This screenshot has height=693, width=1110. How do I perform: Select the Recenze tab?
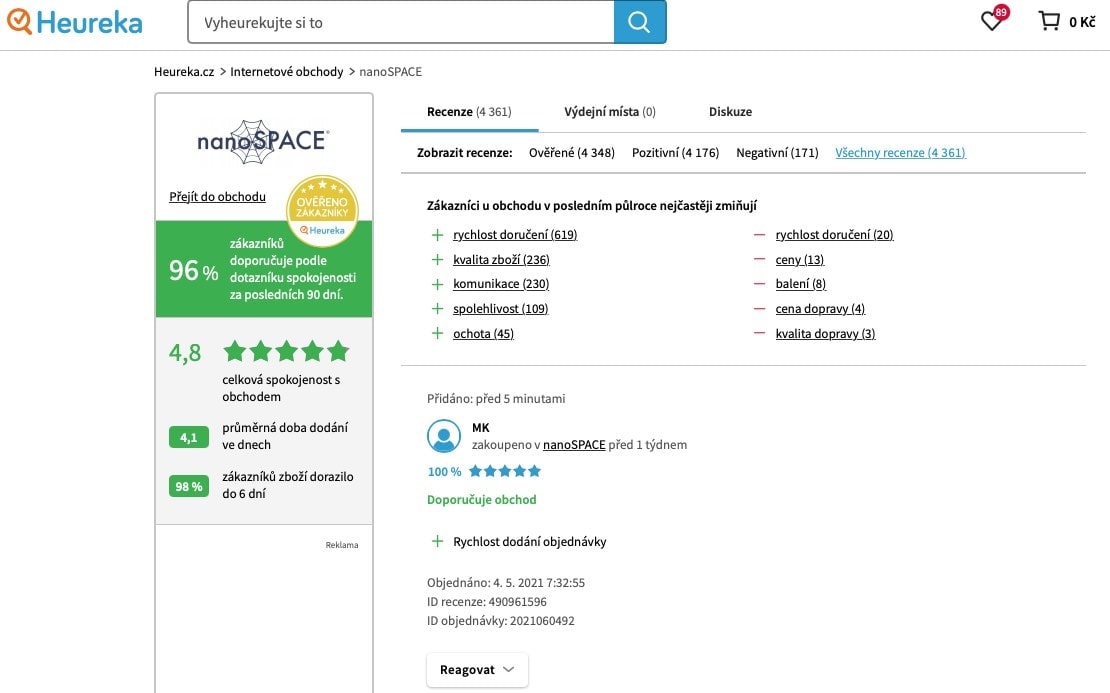[x=469, y=111]
